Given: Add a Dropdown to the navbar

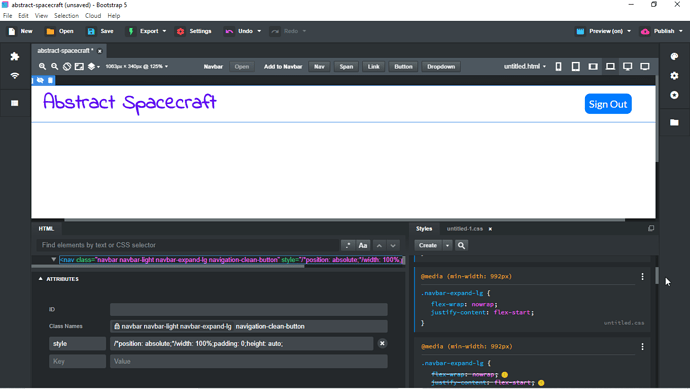Looking at the screenshot, I should pyautogui.click(x=441, y=67).
